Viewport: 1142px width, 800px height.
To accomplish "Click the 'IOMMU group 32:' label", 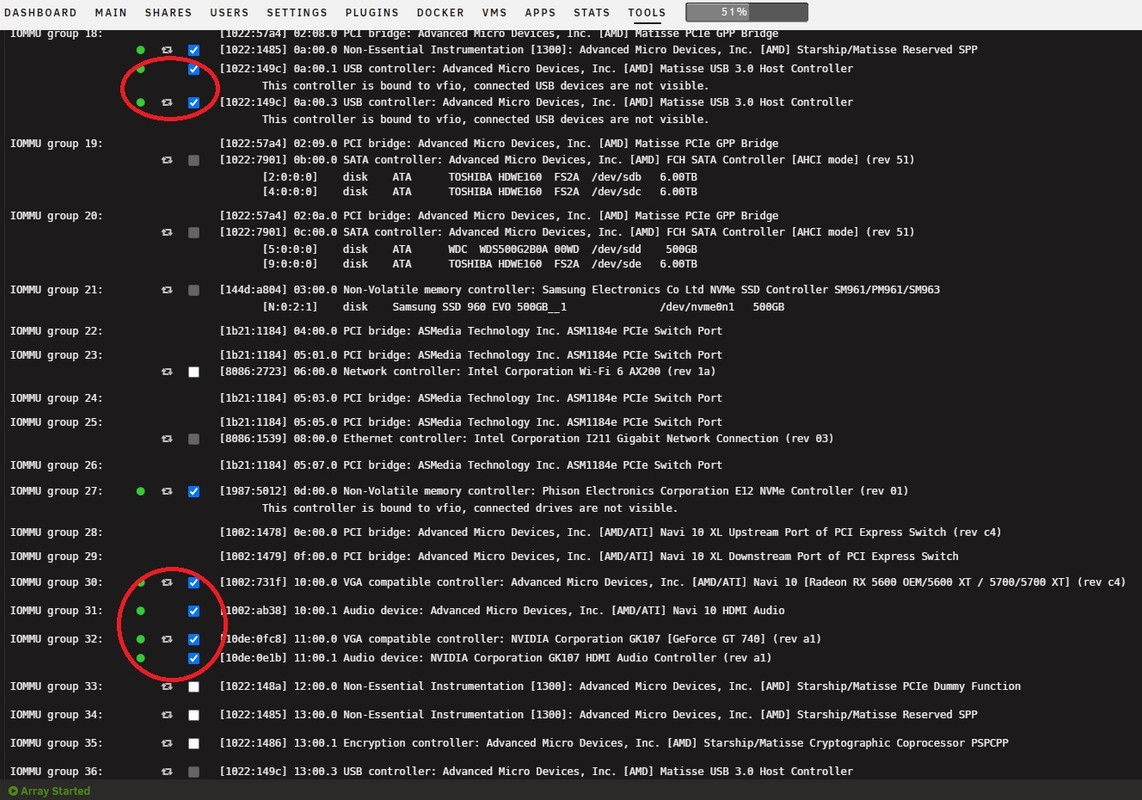I will pyautogui.click(x=56, y=639).
